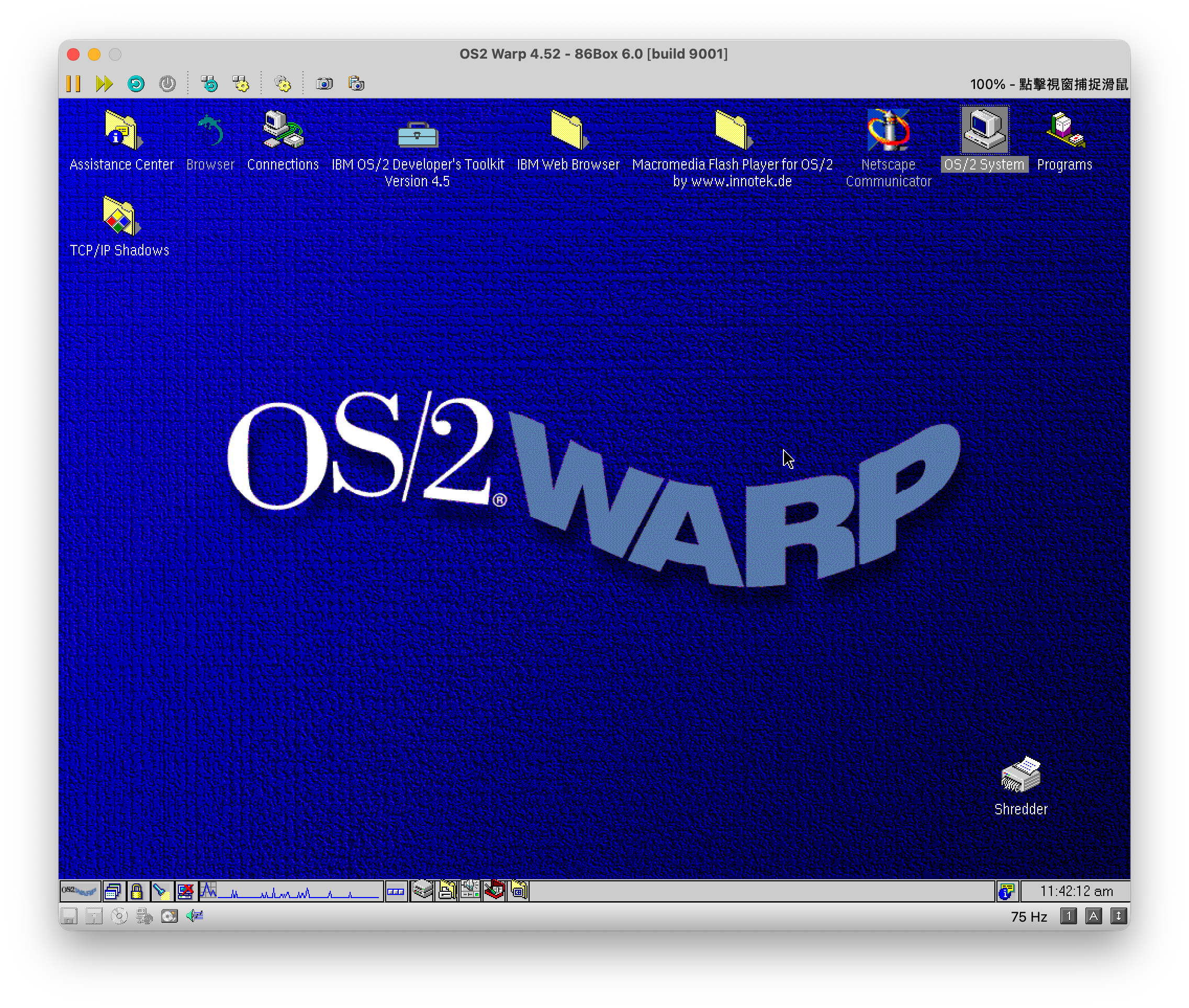Click the OS/2 System desktop icon
This screenshot has width=1189, height=1008.
click(x=984, y=130)
